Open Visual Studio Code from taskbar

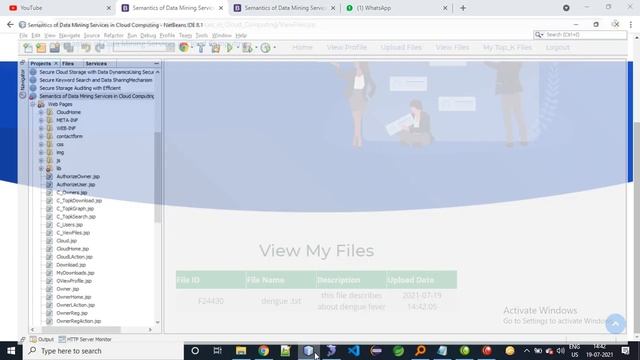pyautogui.click(x=353, y=351)
